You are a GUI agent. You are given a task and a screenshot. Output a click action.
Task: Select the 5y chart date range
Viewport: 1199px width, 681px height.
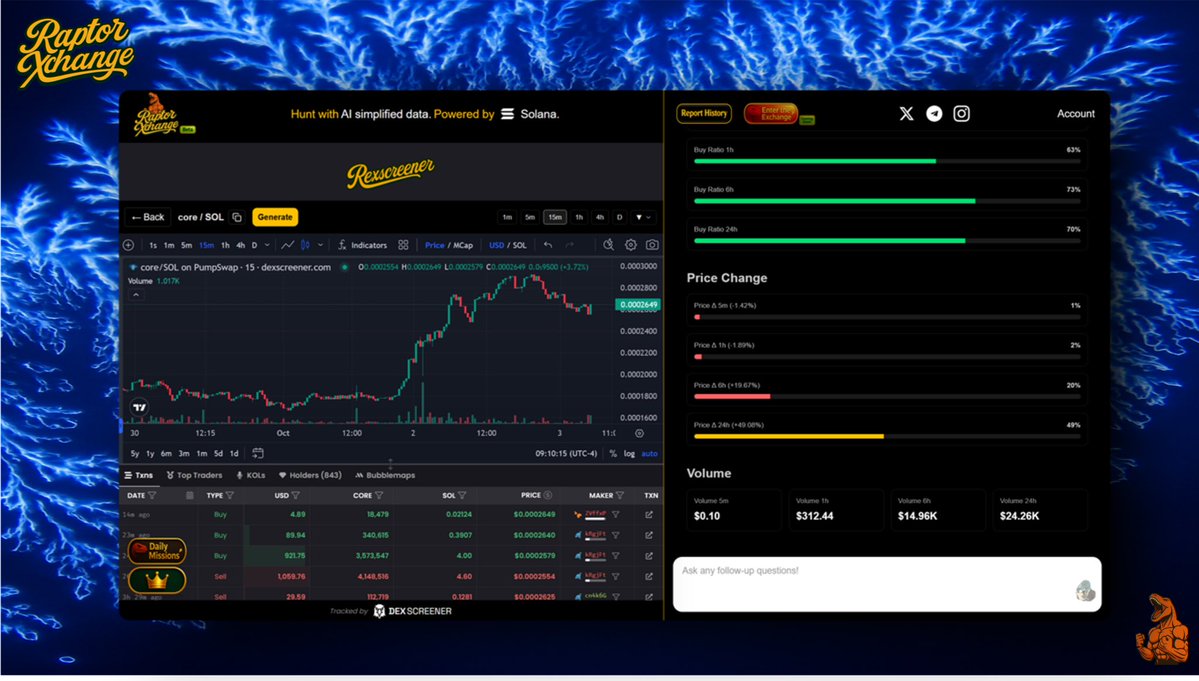coord(135,453)
